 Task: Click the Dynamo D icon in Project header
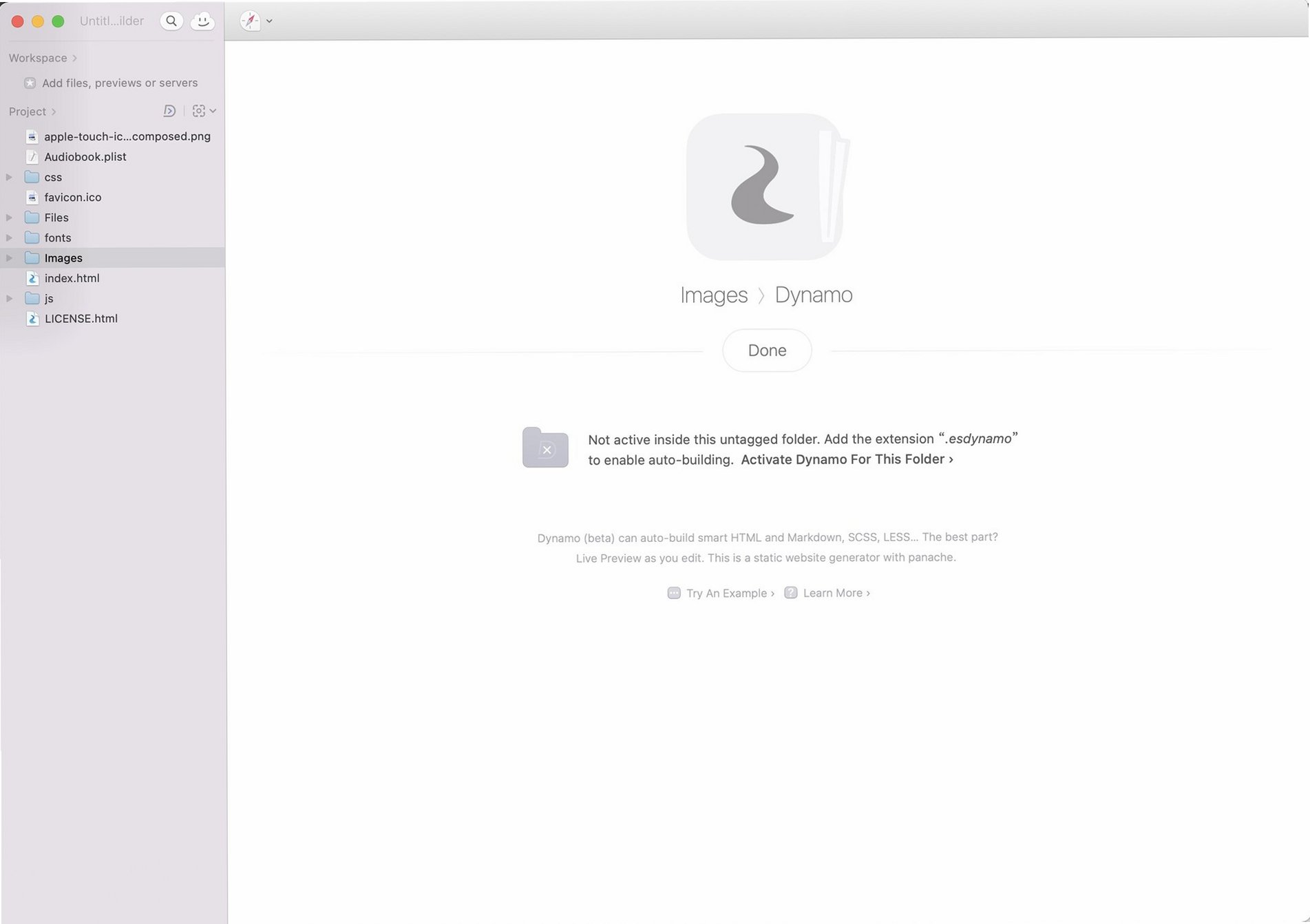(x=169, y=111)
